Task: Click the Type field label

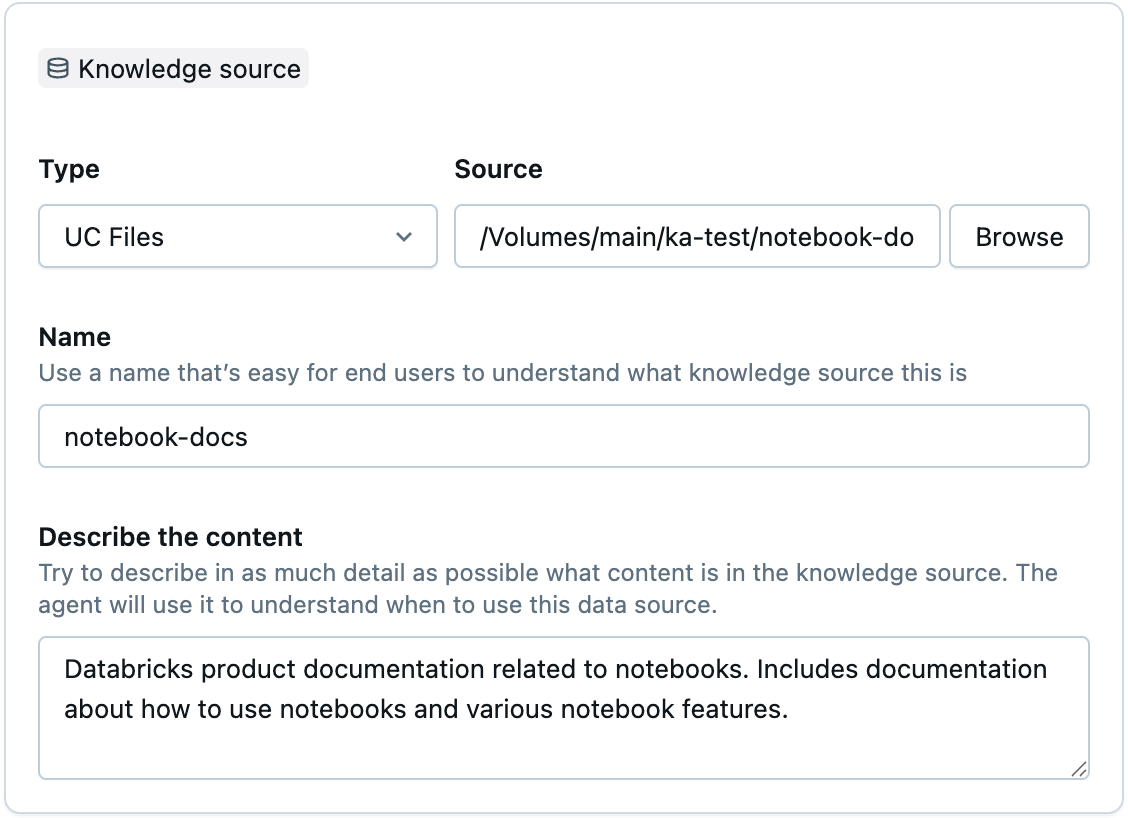Action: [69, 169]
